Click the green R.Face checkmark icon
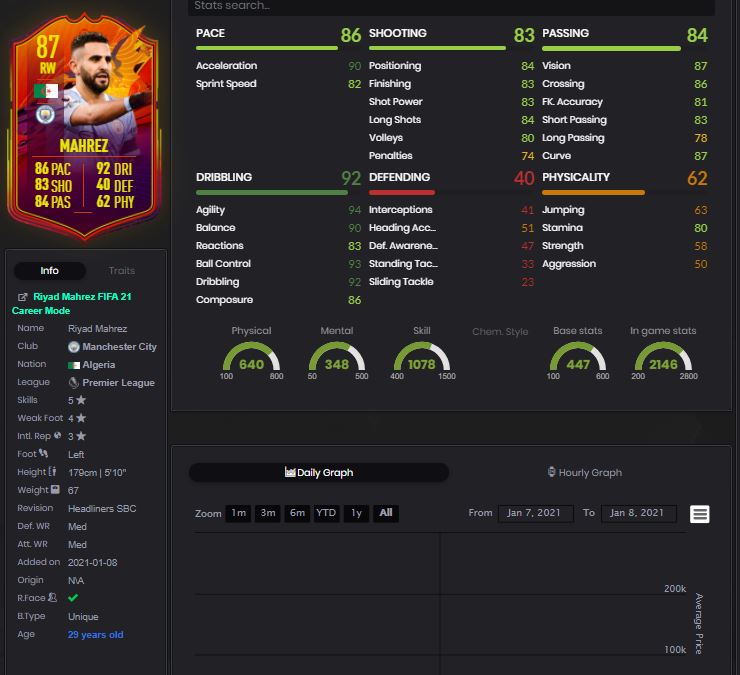Viewport: 740px width, 675px height. point(73,598)
